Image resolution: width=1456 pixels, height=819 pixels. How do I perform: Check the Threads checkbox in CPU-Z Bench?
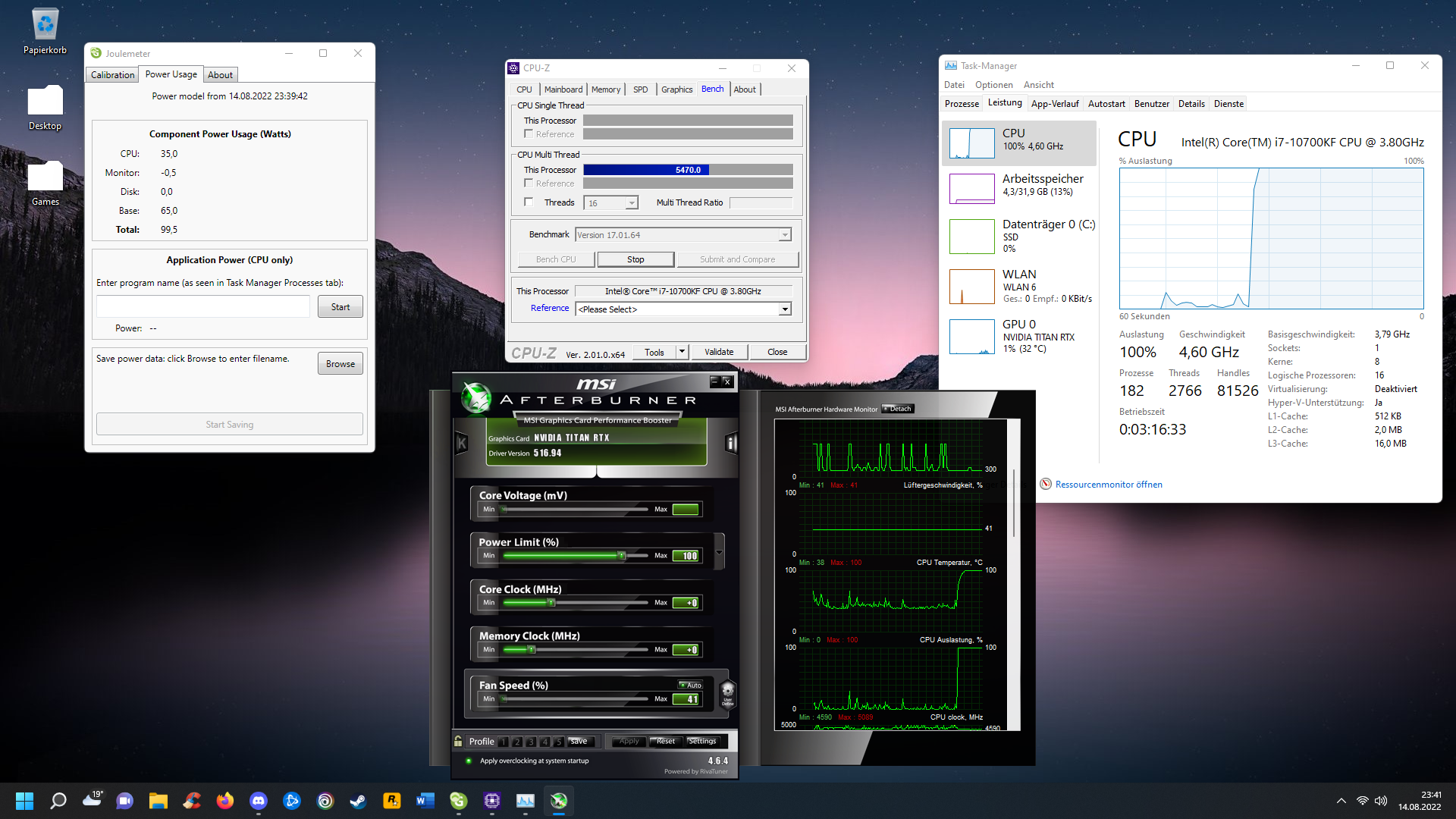coord(529,202)
